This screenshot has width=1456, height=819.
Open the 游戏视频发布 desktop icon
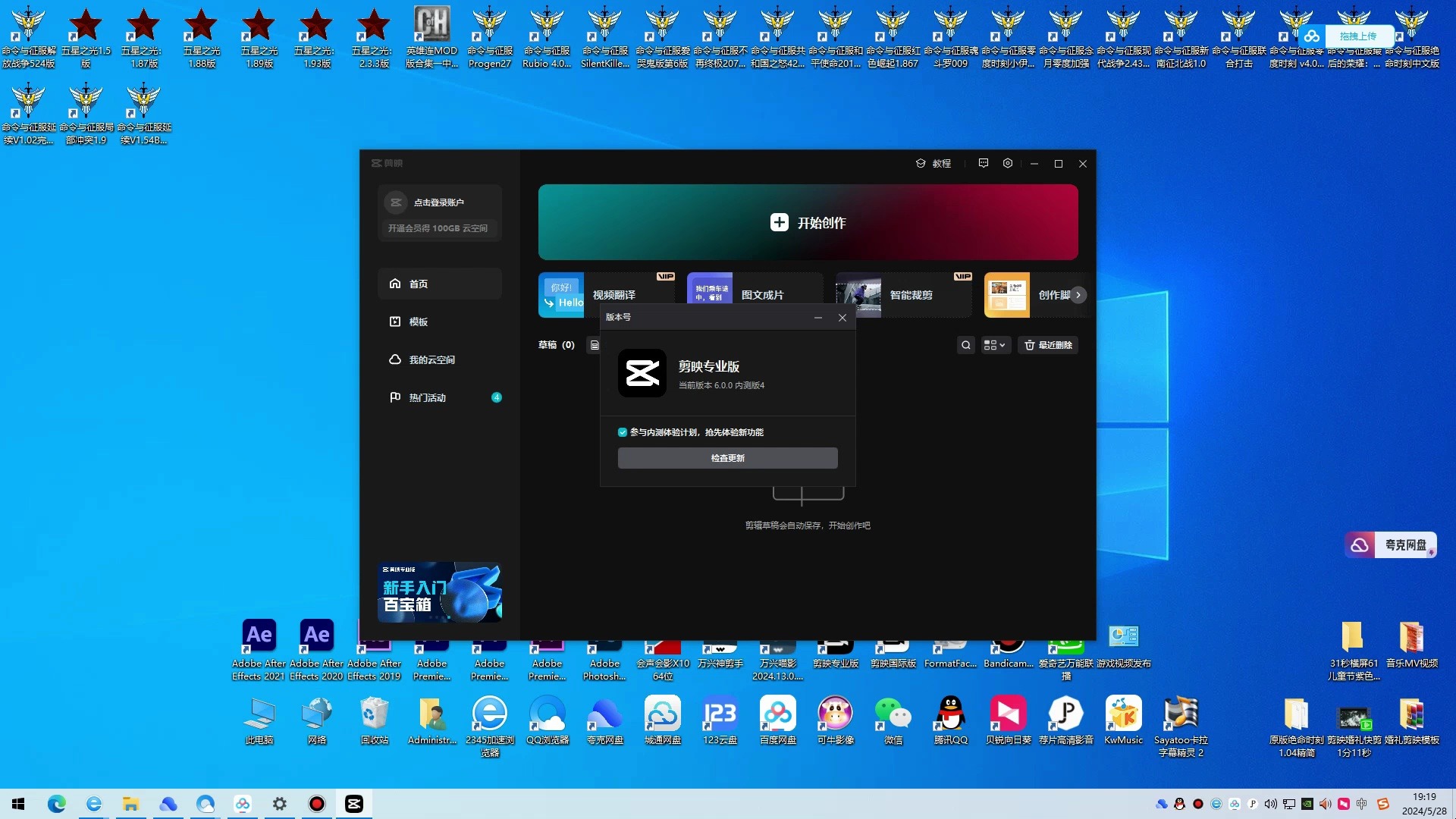point(1124,645)
